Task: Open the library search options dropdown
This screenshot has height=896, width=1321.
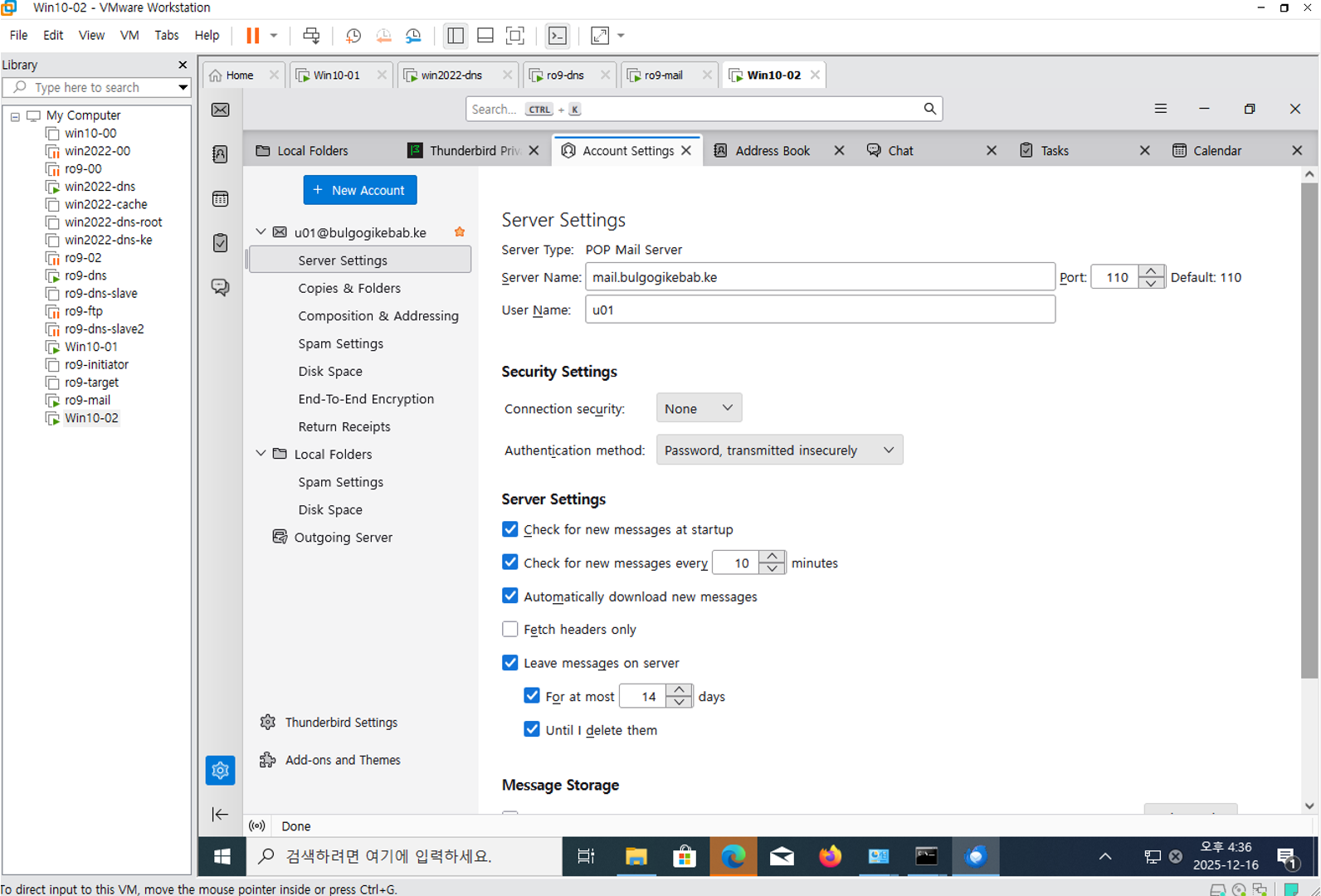Action: 183,87
